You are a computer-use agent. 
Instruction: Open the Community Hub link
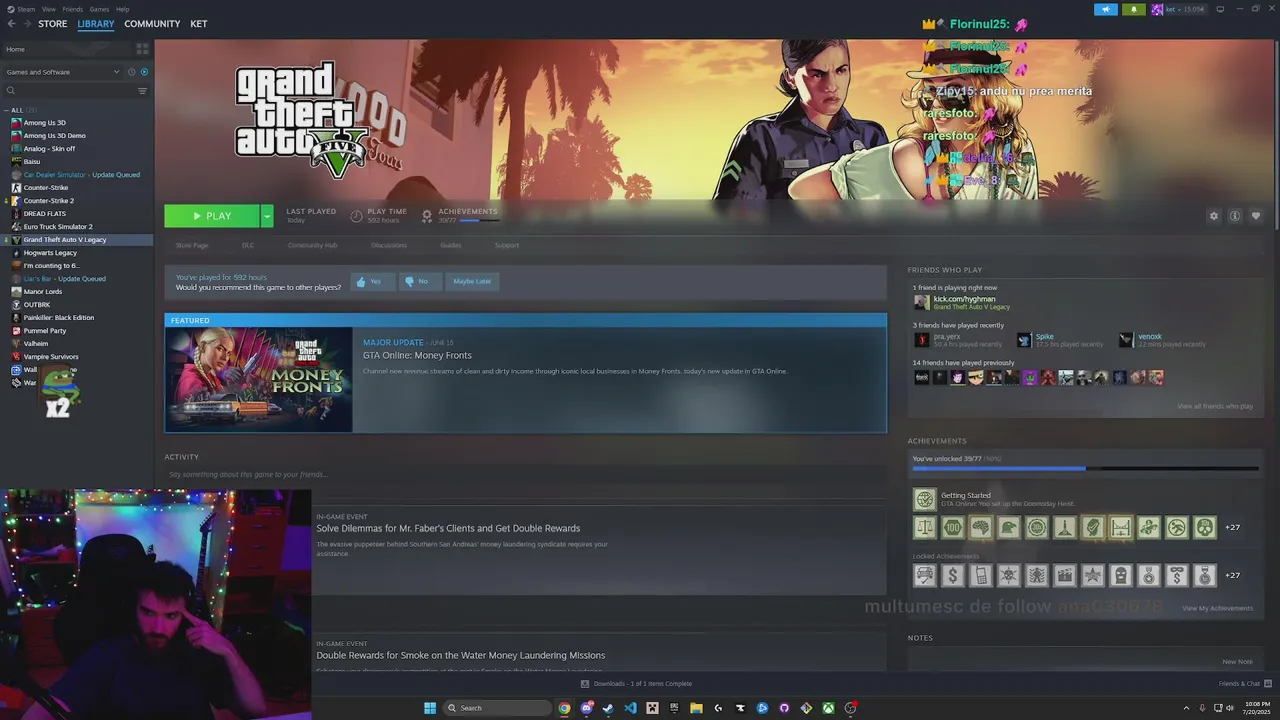tap(312, 245)
